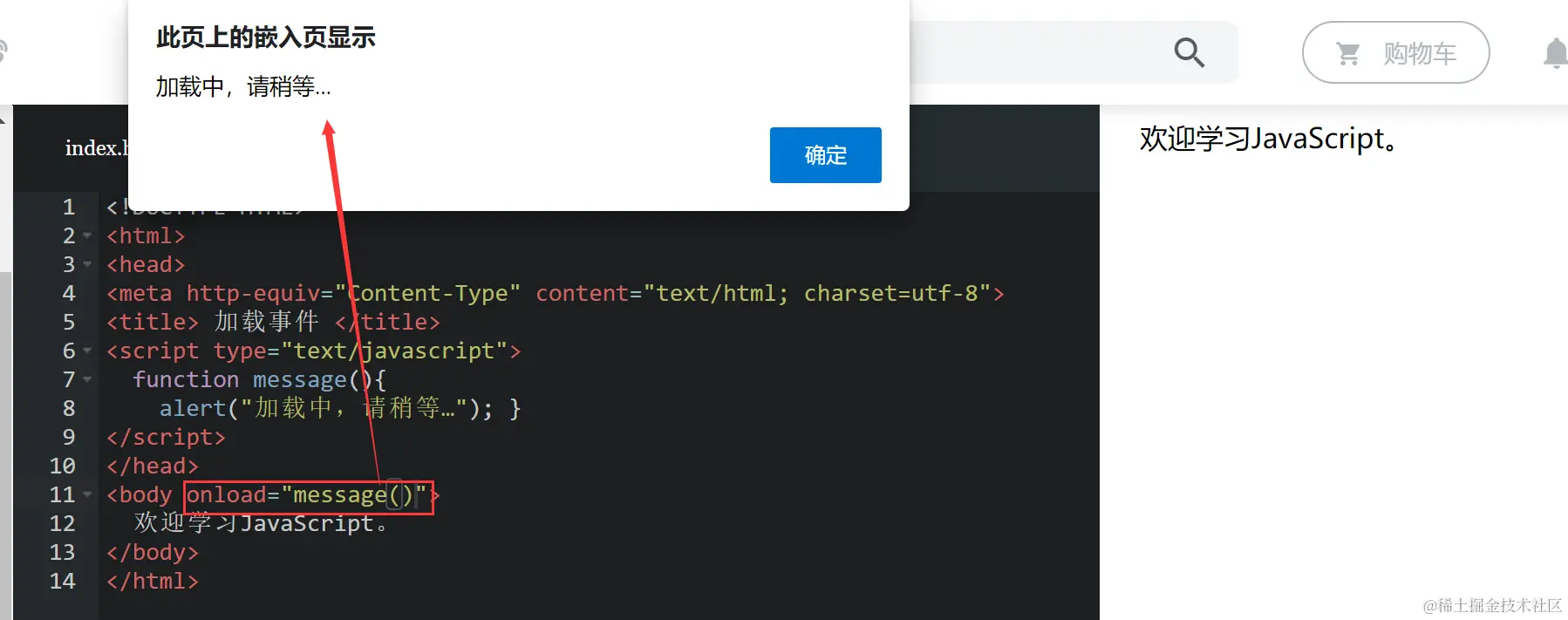Click the alert("加载中，请稍等…") code line

pos(340,408)
